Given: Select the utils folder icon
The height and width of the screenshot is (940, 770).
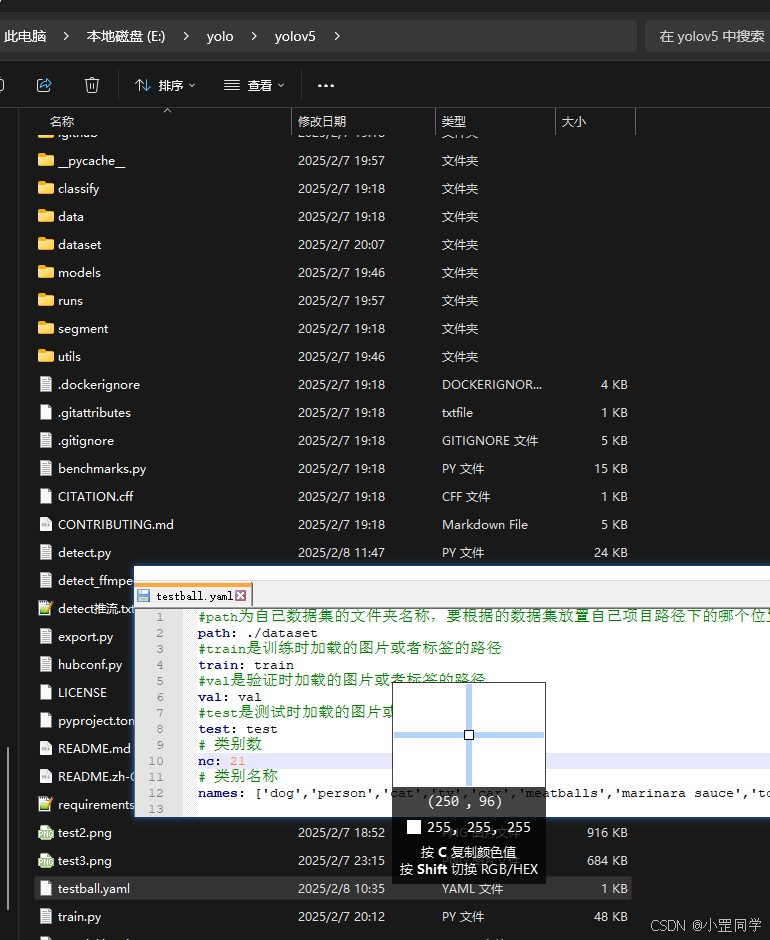Looking at the screenshot, I should (46, 356).
